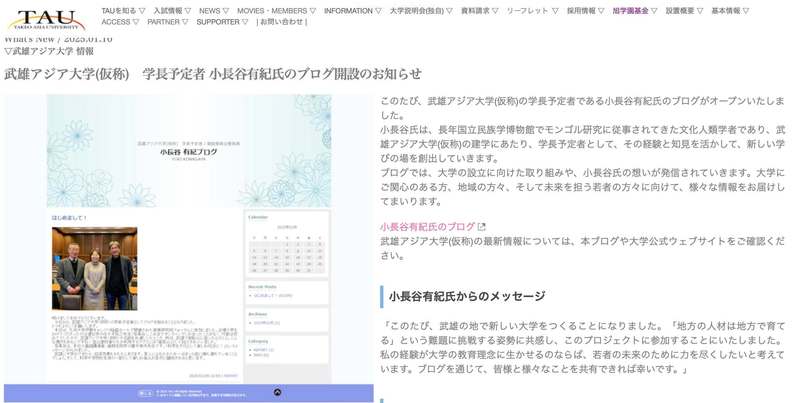The width and height of the screenshot is (800, 403).
Task: Click the external link icon beside the blog link
Action: click(x=482, y=227)
